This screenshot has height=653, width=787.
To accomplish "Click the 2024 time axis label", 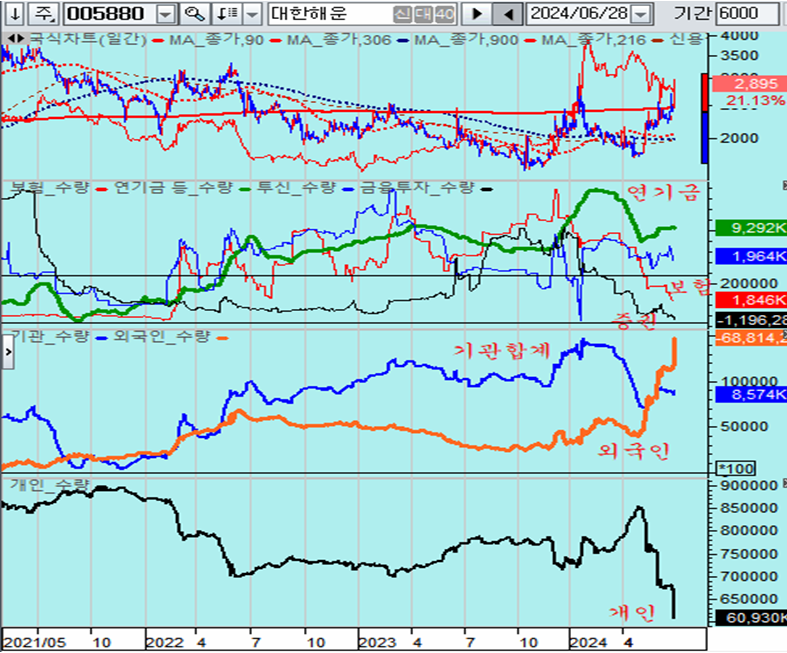I will 589,642.
